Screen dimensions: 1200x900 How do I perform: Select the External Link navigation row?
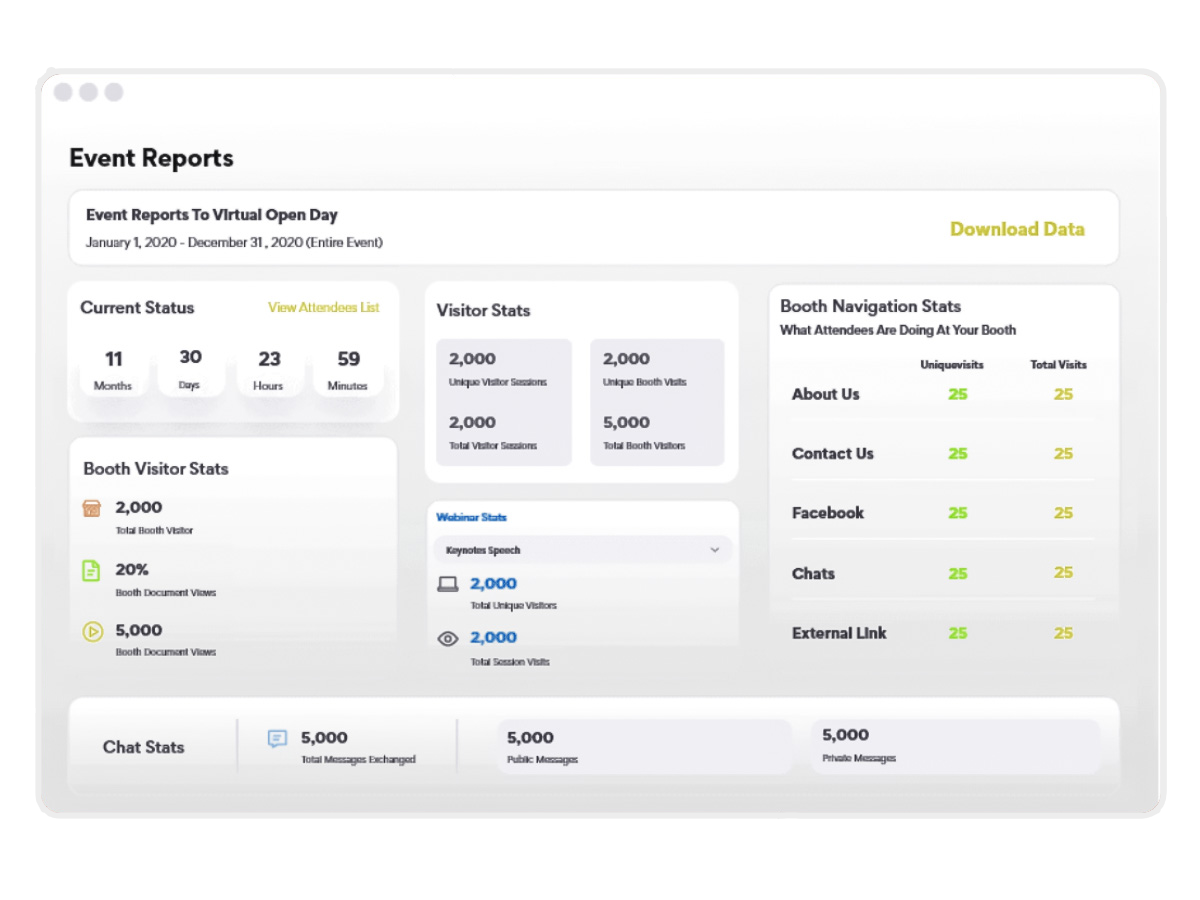tap(839, 633)
